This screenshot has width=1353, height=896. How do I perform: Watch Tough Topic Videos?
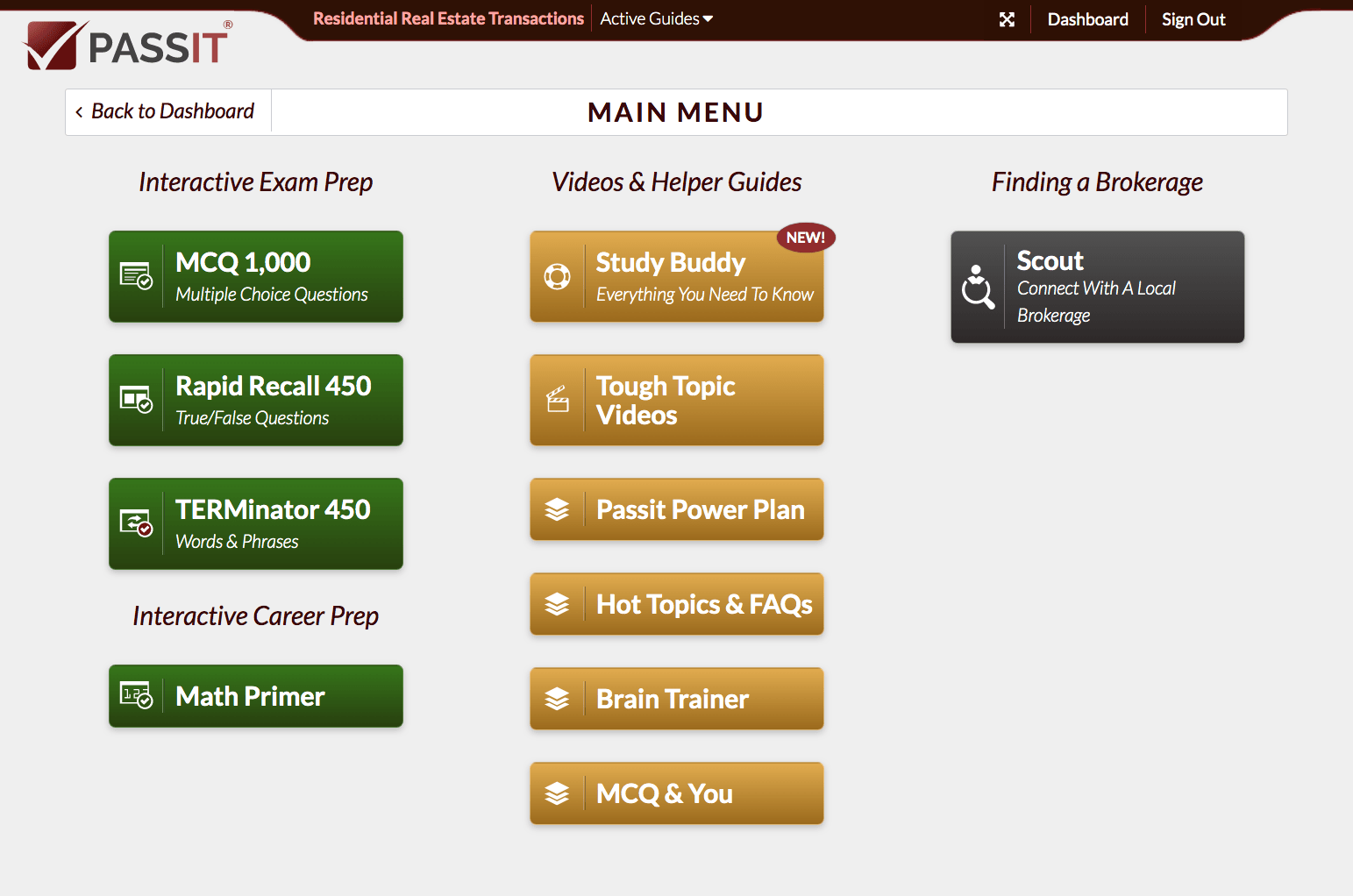(677, 400)
